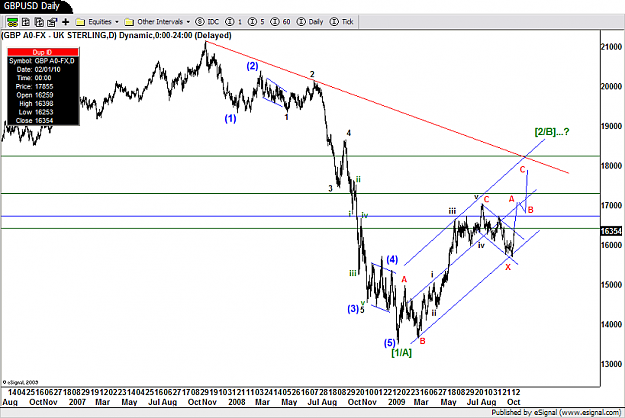Viewport: 625px width, 418px height.
Task: Switch to the 5 minute interval
Action: 256,22
